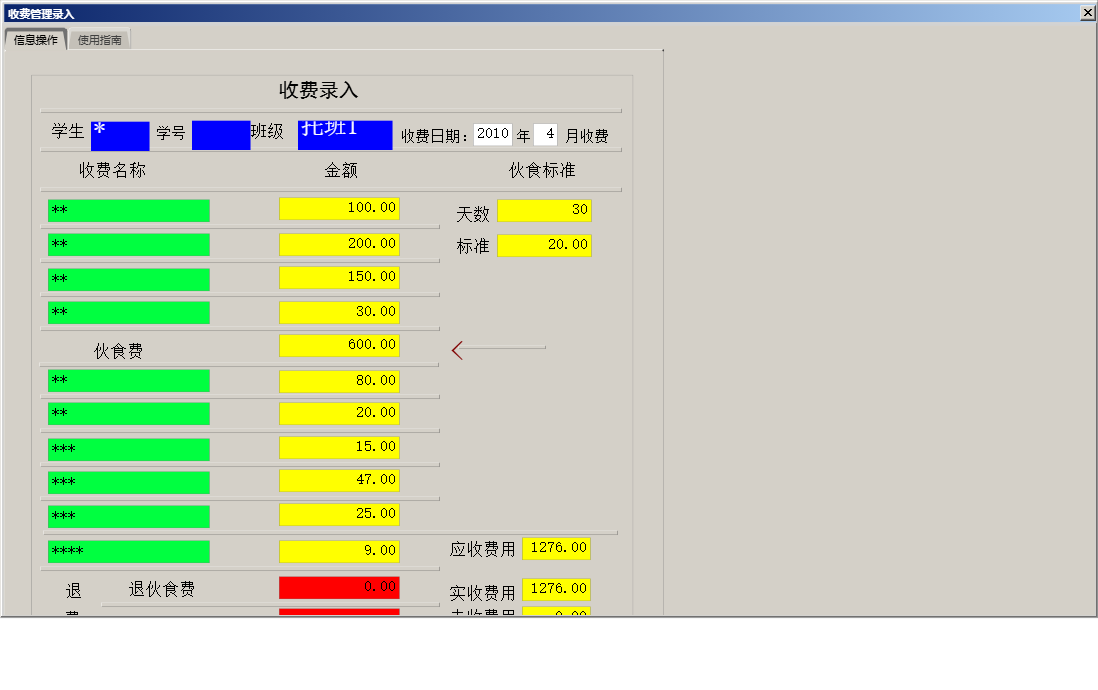Click the 天数 field showing 30
Image resolution: width=1098 pixels, height=690 pixels.
[x=545, y=210]
